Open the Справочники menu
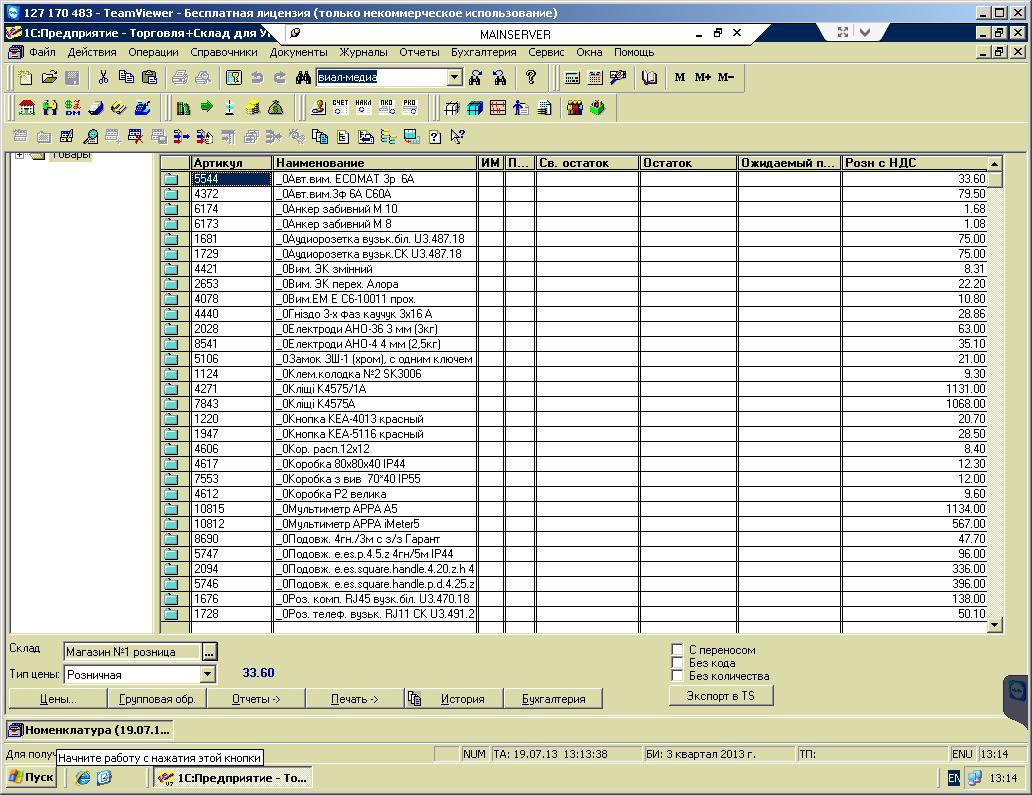The width and height of the screenshot is (1032, 795). tap(224, 52)
